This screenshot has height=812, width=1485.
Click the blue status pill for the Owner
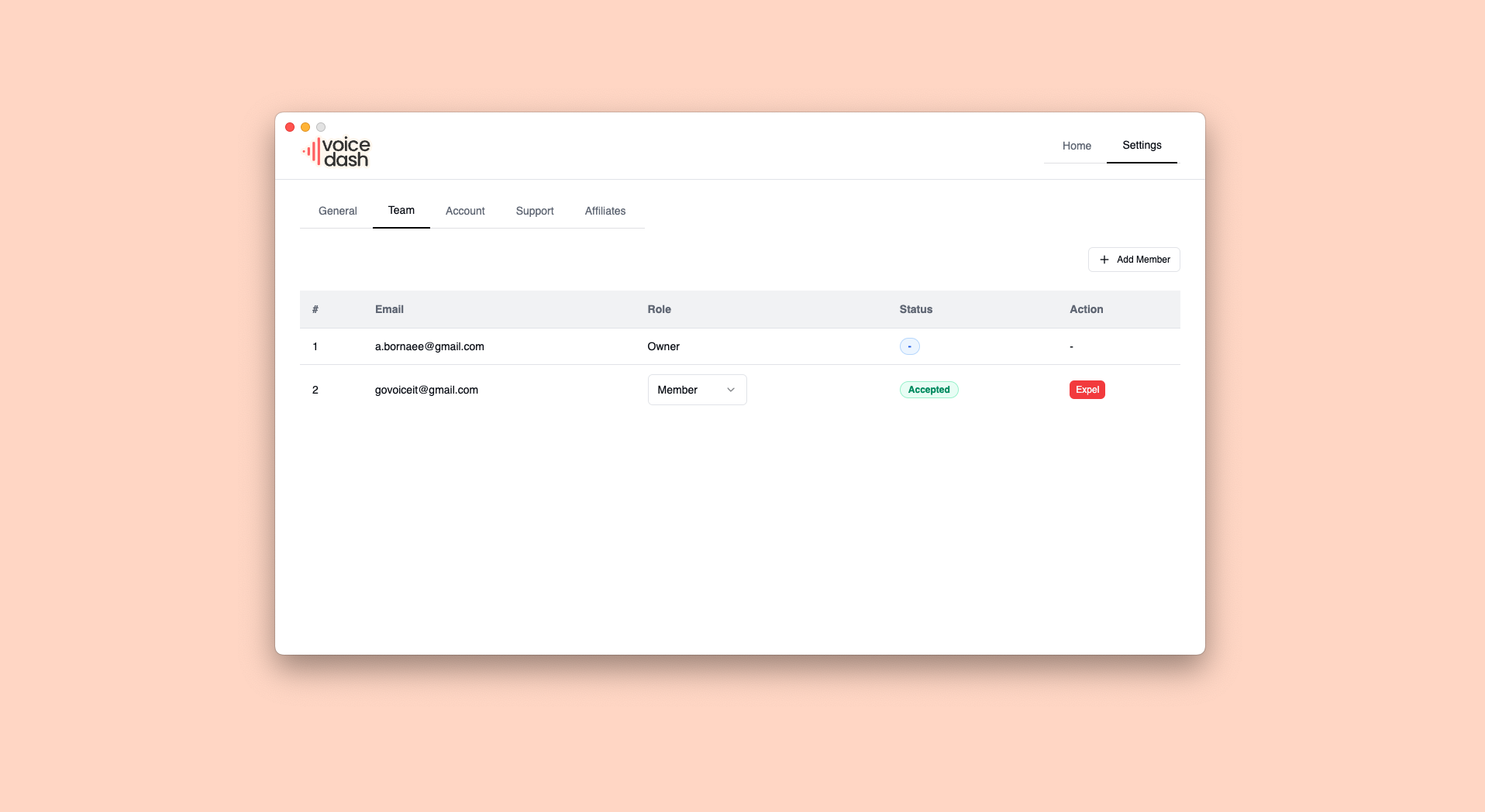908,346
